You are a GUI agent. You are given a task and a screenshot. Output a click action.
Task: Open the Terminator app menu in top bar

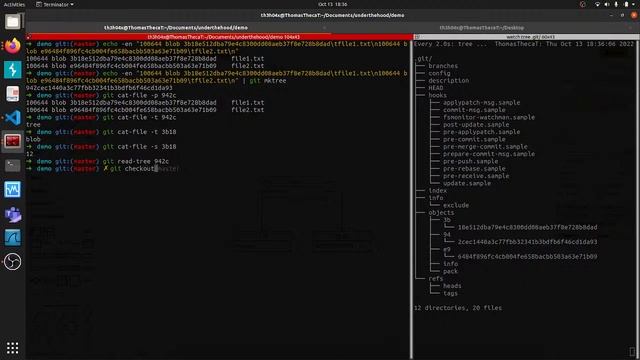(x=55, y=4)
